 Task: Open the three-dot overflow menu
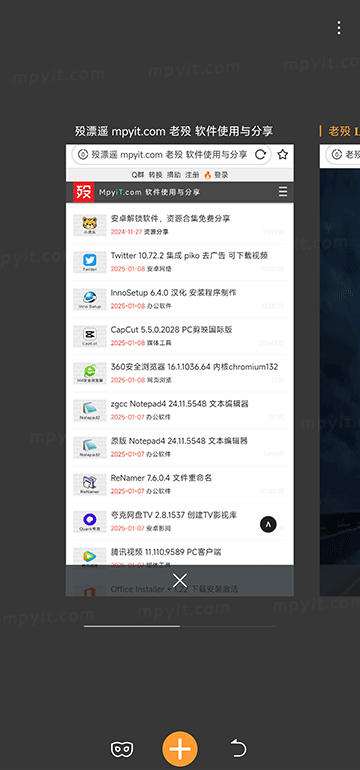(338, 28)
